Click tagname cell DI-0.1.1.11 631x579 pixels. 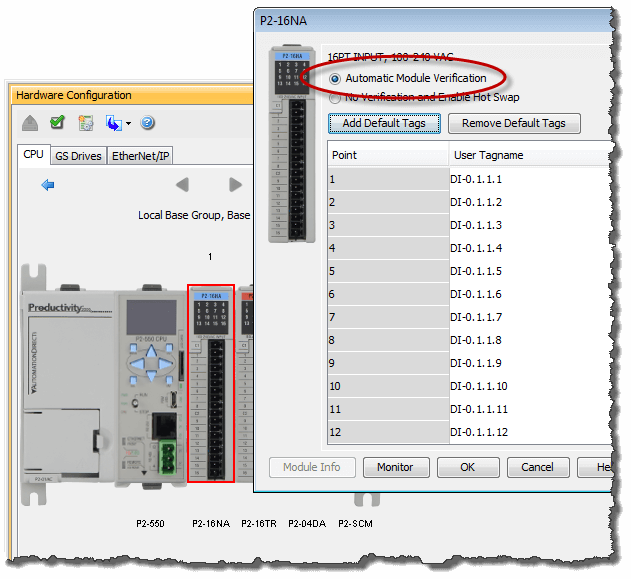point(531,410)
